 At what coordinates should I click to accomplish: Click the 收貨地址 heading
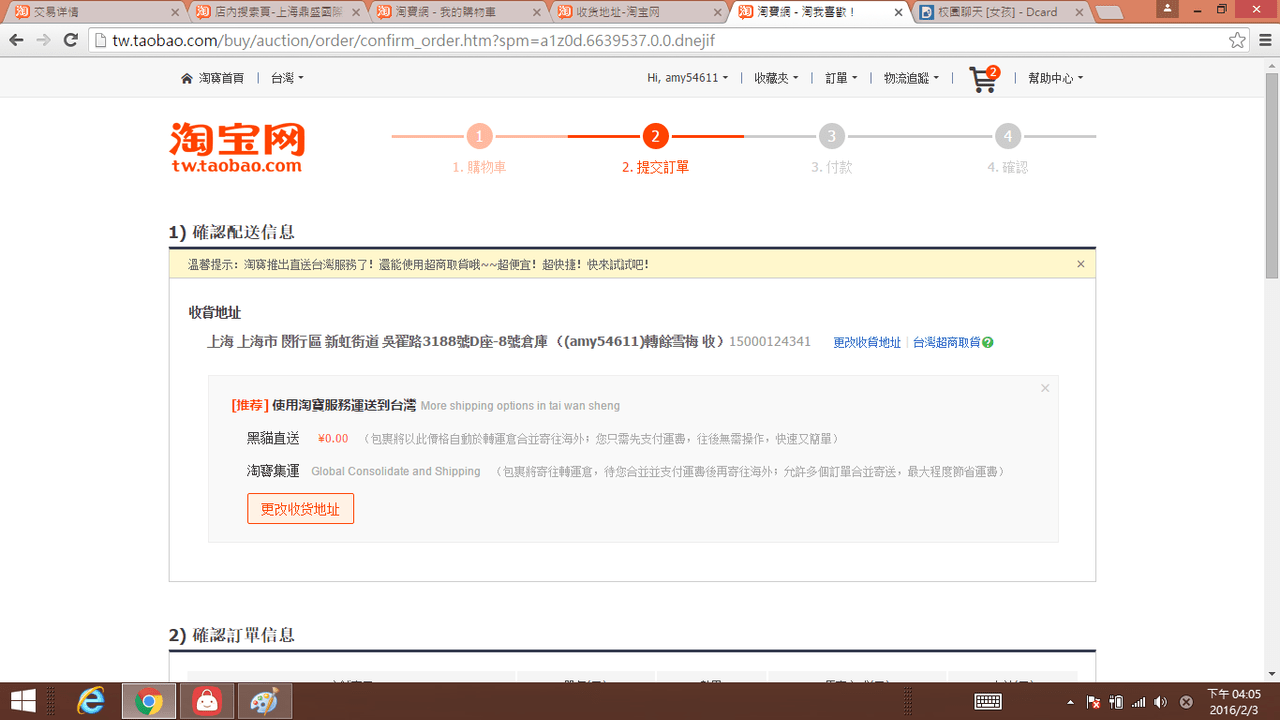pos(215,312)
